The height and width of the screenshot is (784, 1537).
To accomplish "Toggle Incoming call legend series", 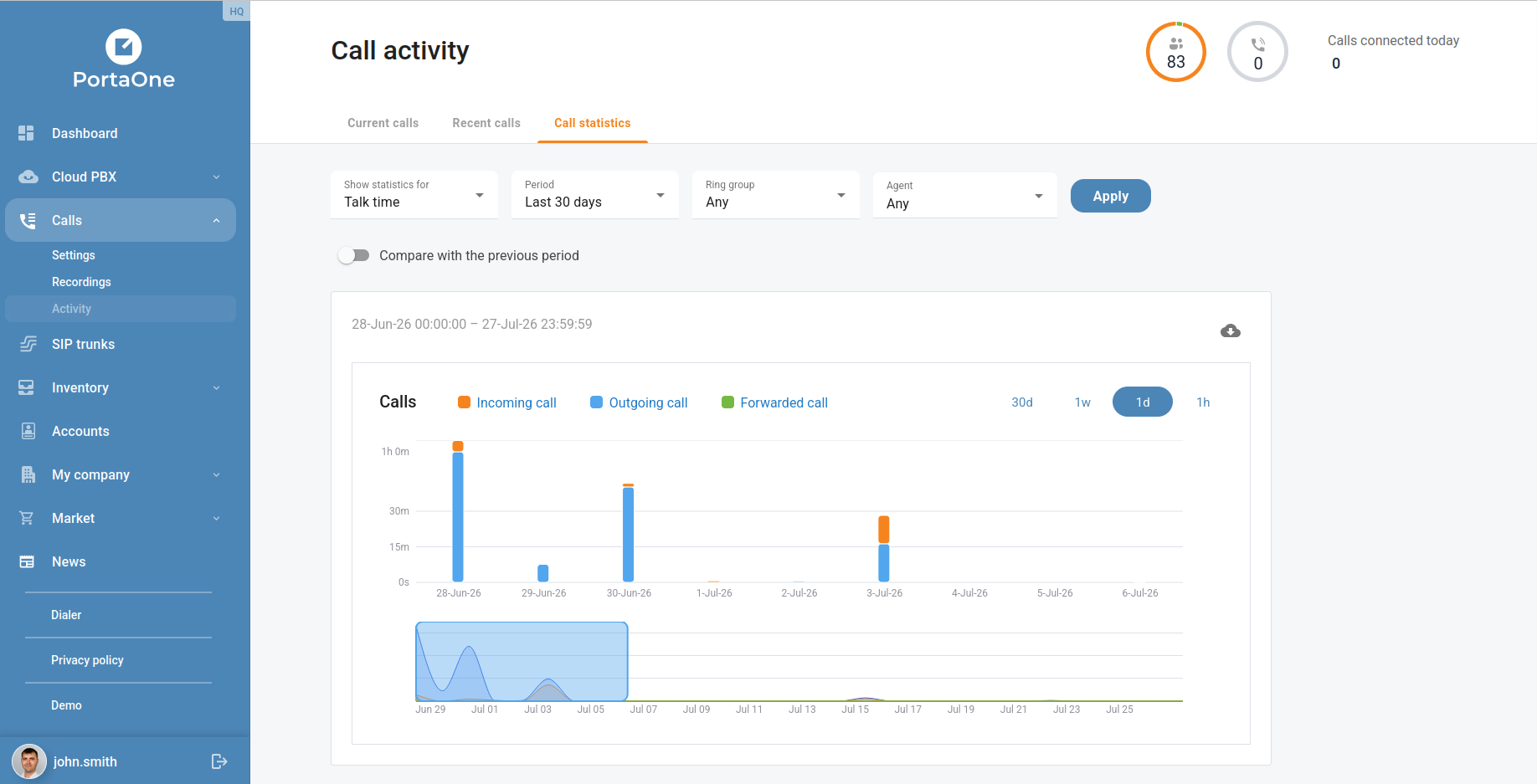I will click(507, 402).
